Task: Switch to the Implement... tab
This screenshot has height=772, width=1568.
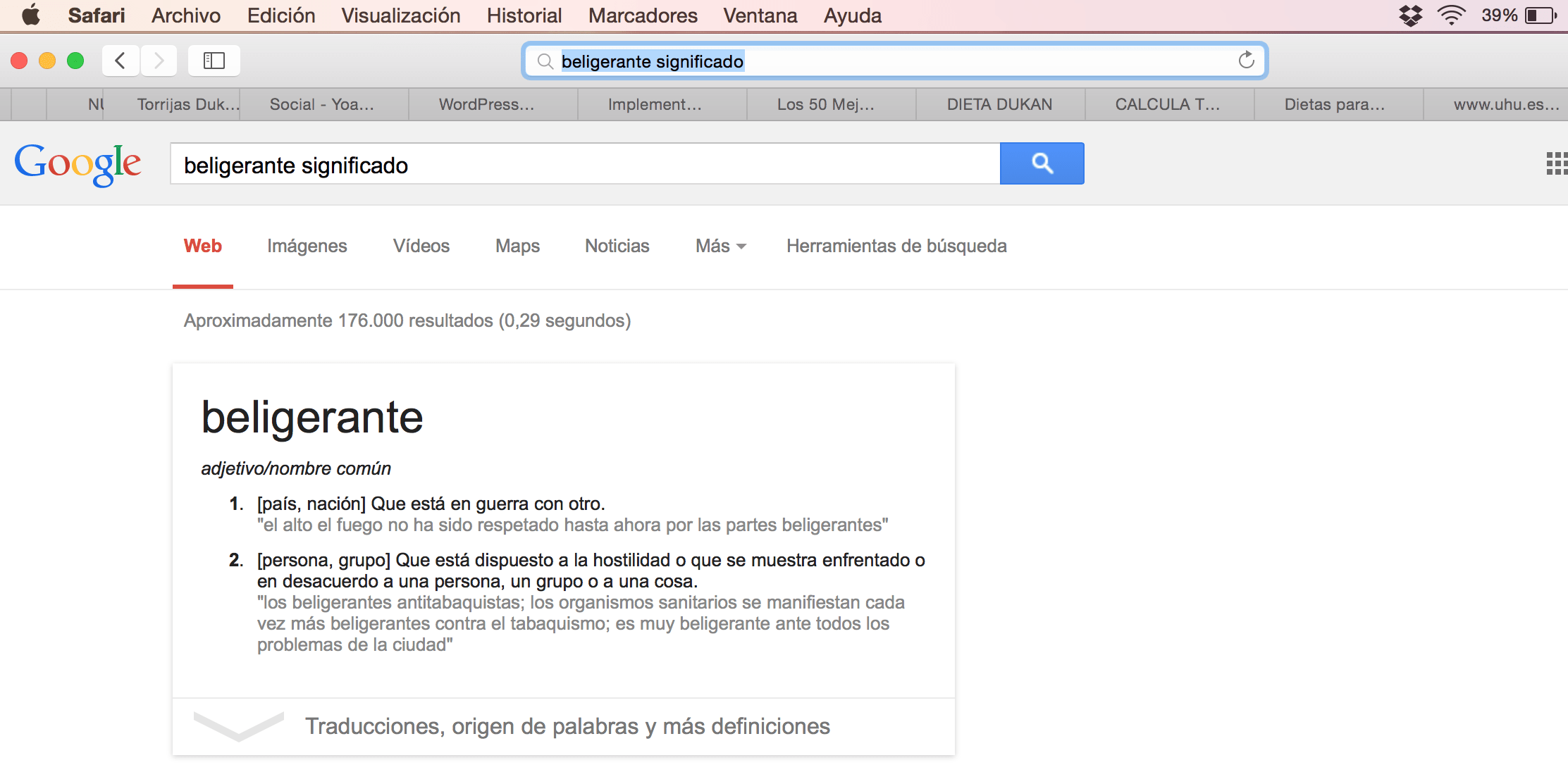Action: point(662,104)
